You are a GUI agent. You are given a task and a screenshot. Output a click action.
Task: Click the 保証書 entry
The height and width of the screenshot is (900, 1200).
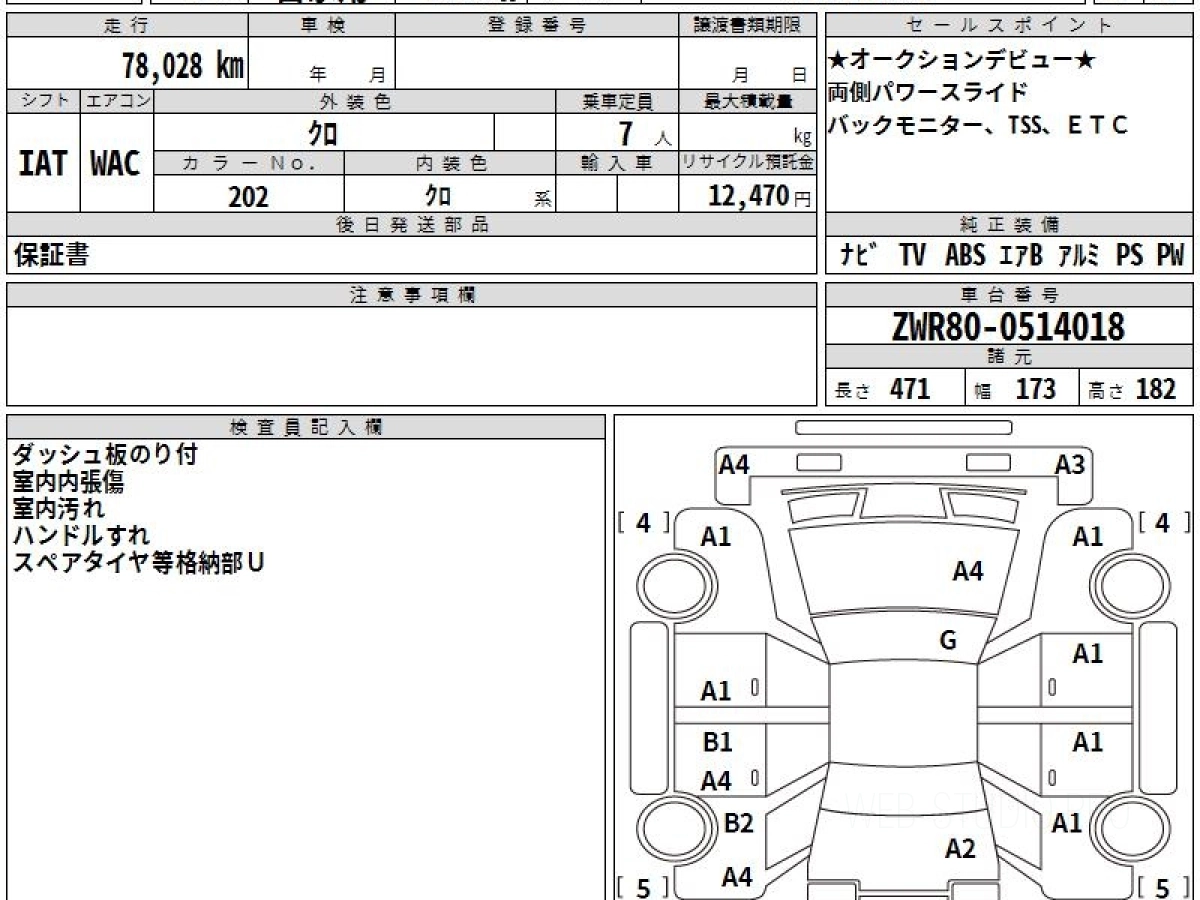pyautogui.click(x=51, y=255)
